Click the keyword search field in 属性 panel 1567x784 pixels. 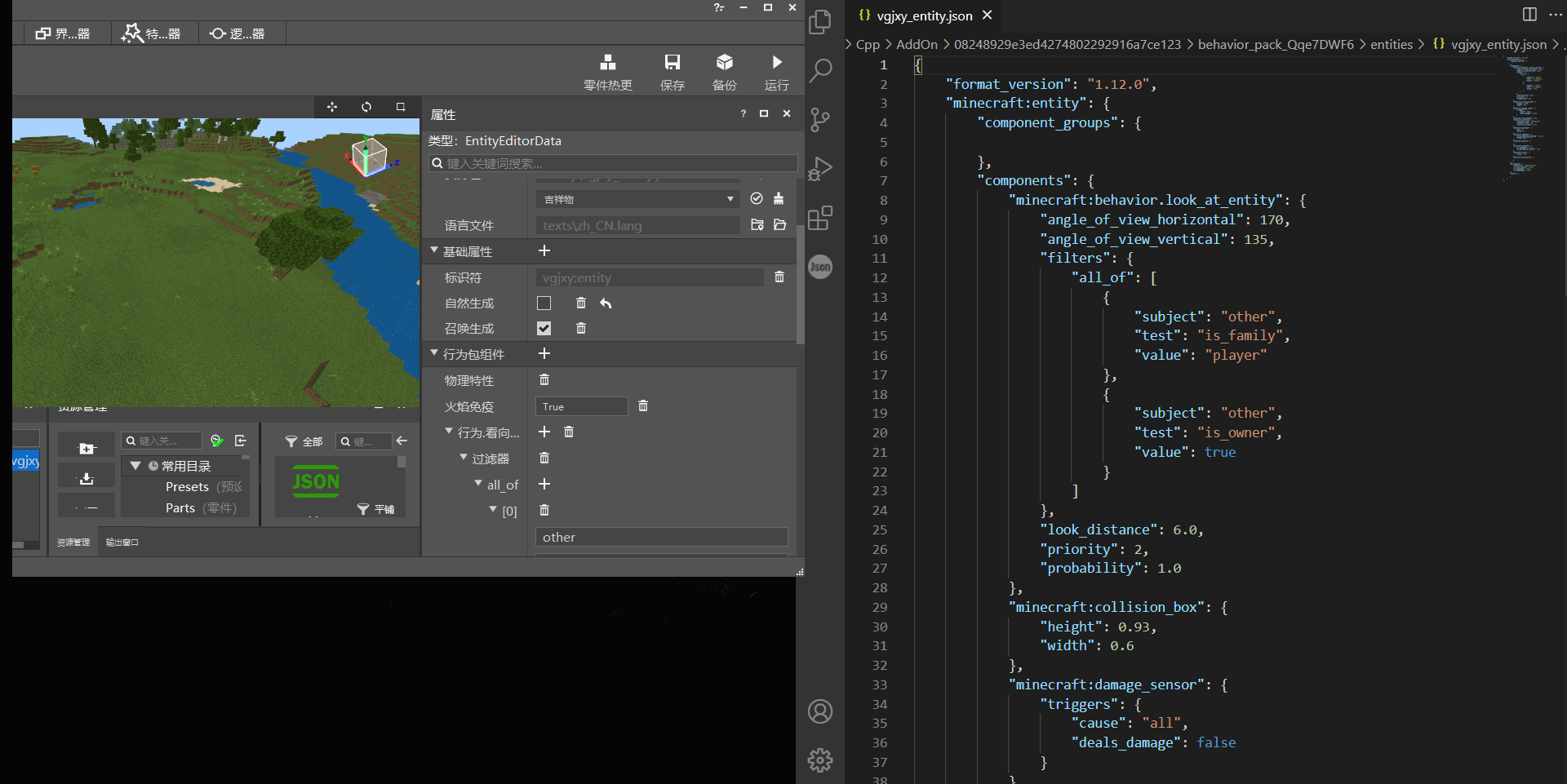tap(613, 163)
